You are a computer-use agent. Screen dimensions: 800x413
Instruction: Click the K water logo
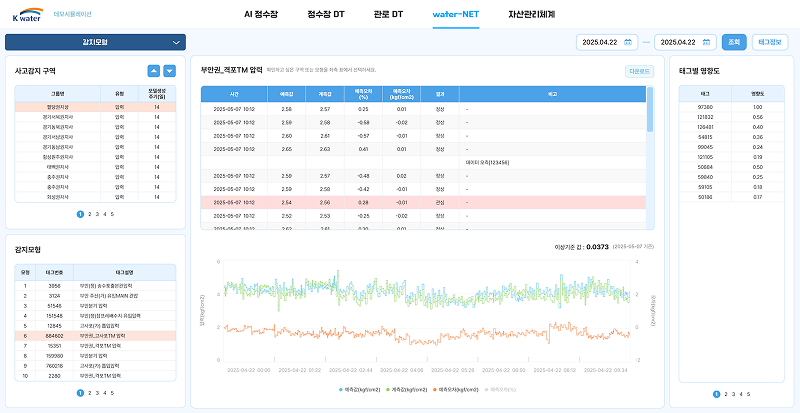pos(28,15)
